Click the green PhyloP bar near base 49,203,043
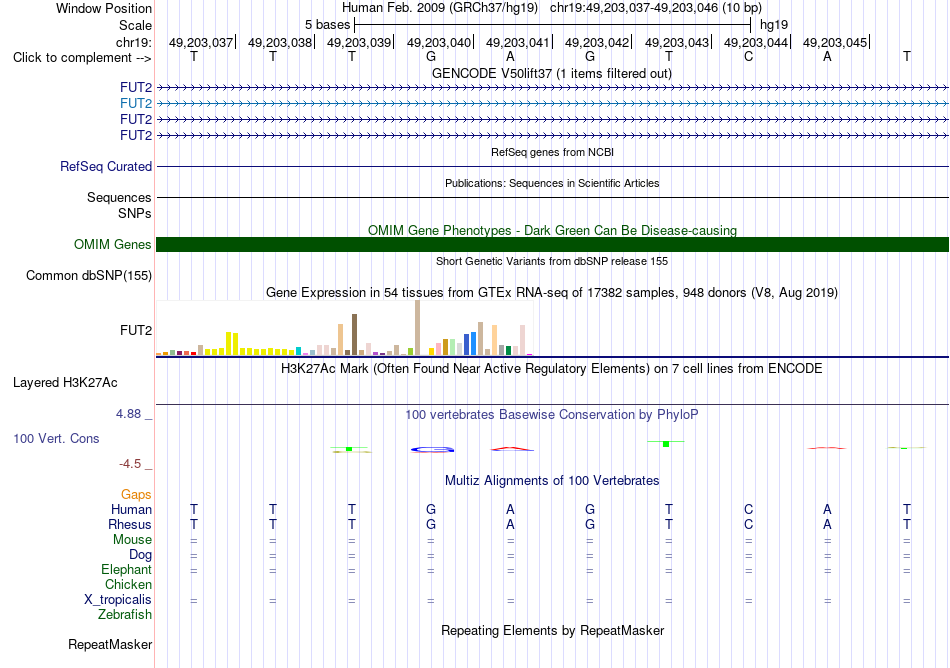The image size is (950, 668). click(x=666, y=444)
